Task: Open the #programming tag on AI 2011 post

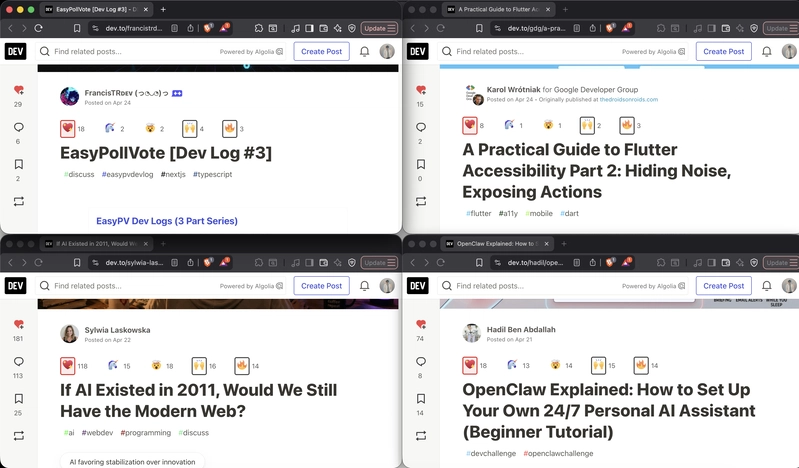Action: [146, 433]
